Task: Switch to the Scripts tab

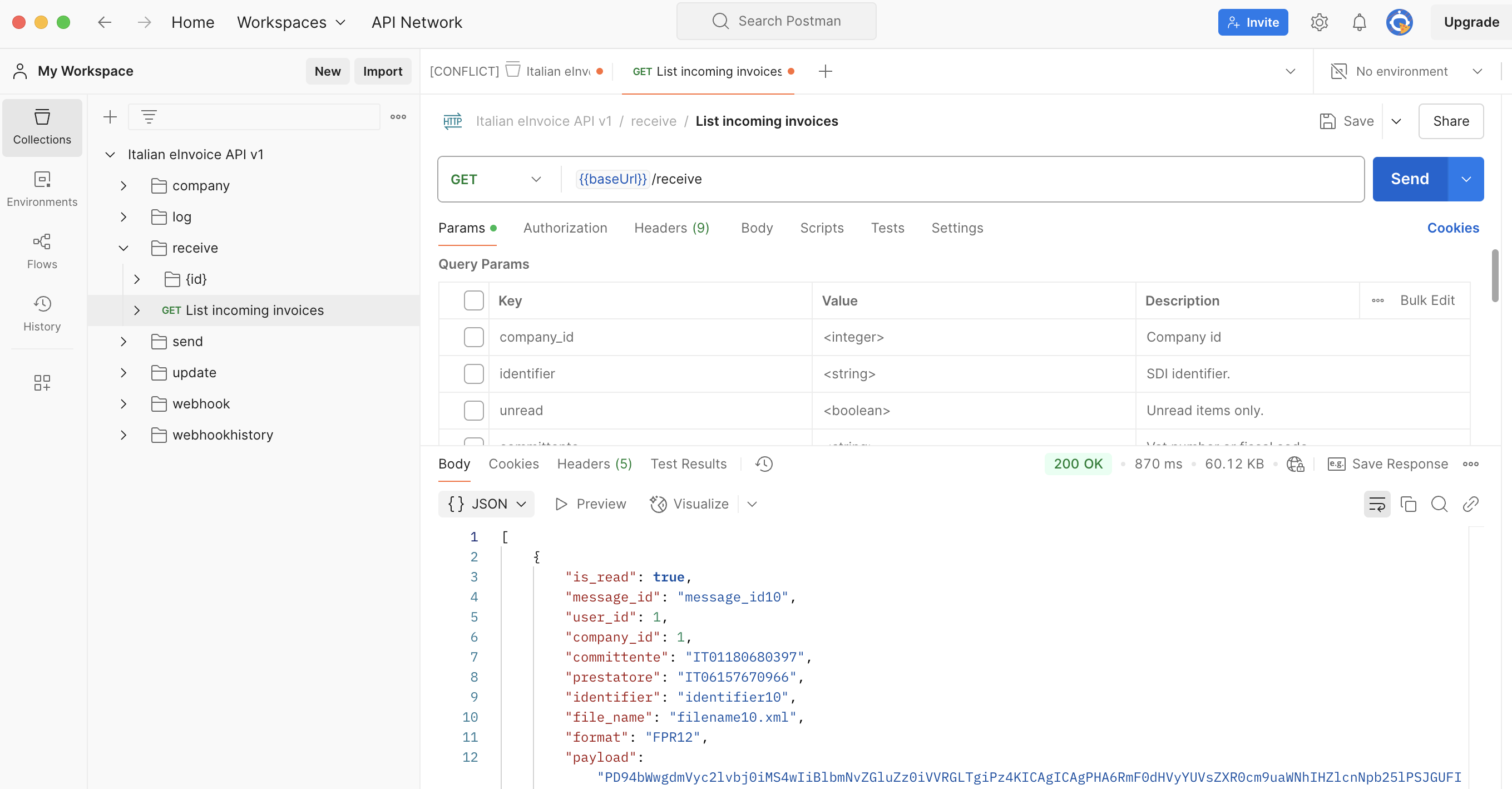Action: point(822,228)
